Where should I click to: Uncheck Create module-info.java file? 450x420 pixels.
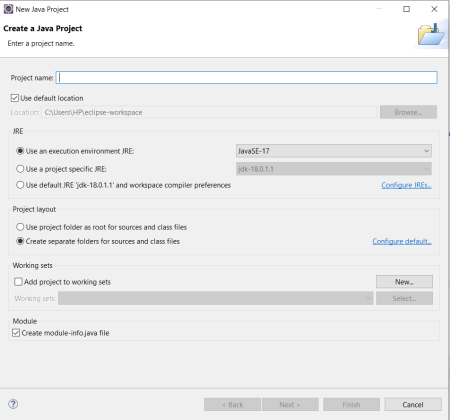click(x=16, y=333)
